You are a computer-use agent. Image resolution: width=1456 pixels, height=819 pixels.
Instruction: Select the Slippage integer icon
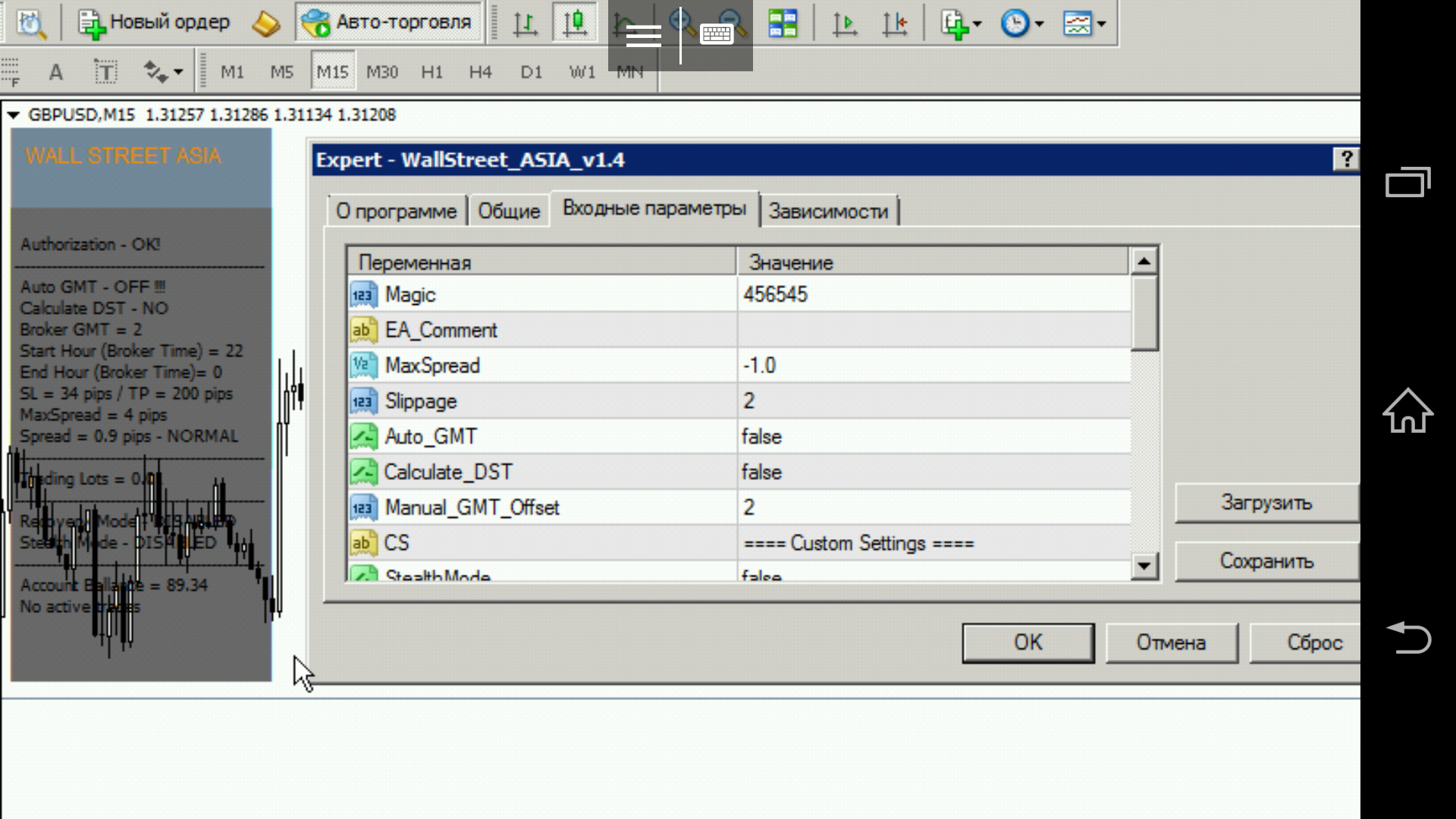click(x=363, y=401)
